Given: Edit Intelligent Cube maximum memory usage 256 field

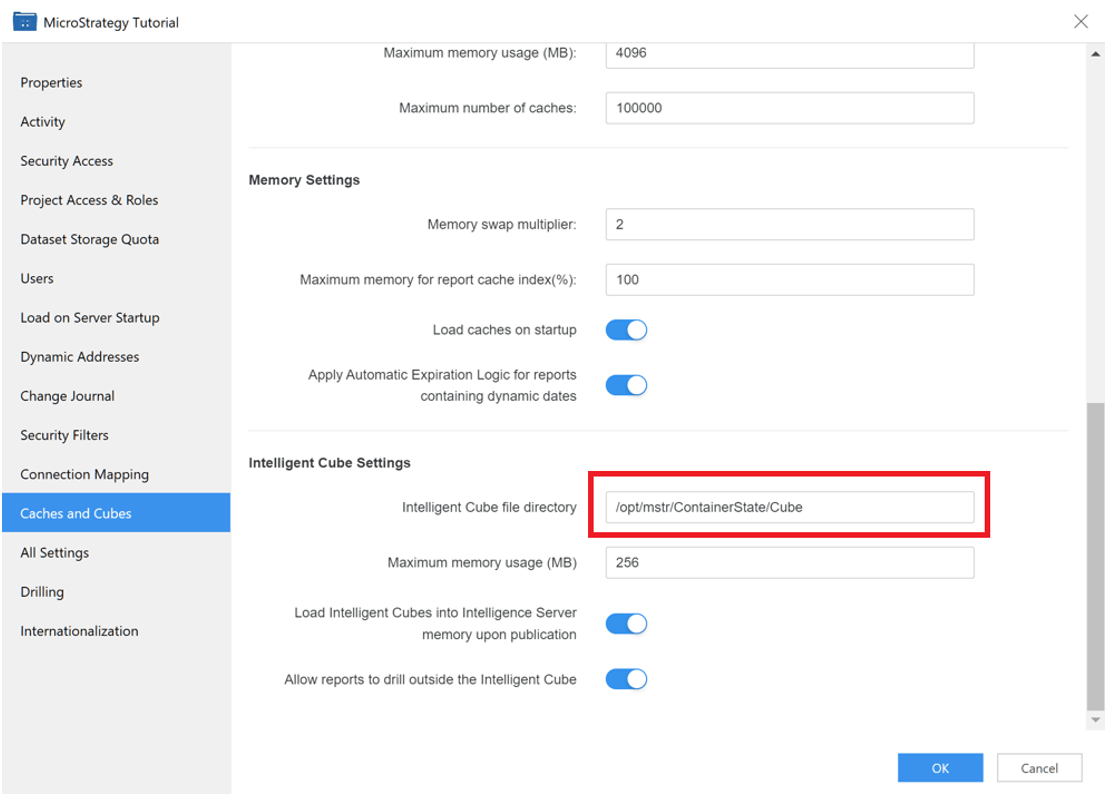Looking at the screenshot, I should (790, 563).
